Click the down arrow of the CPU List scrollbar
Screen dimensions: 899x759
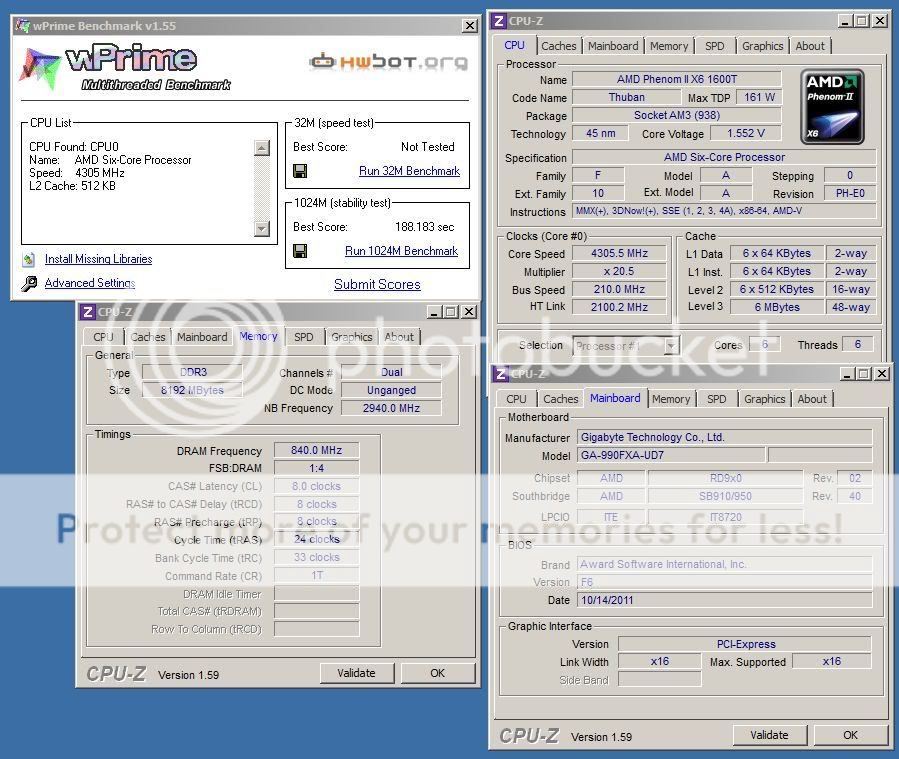[x=261, y=229]
